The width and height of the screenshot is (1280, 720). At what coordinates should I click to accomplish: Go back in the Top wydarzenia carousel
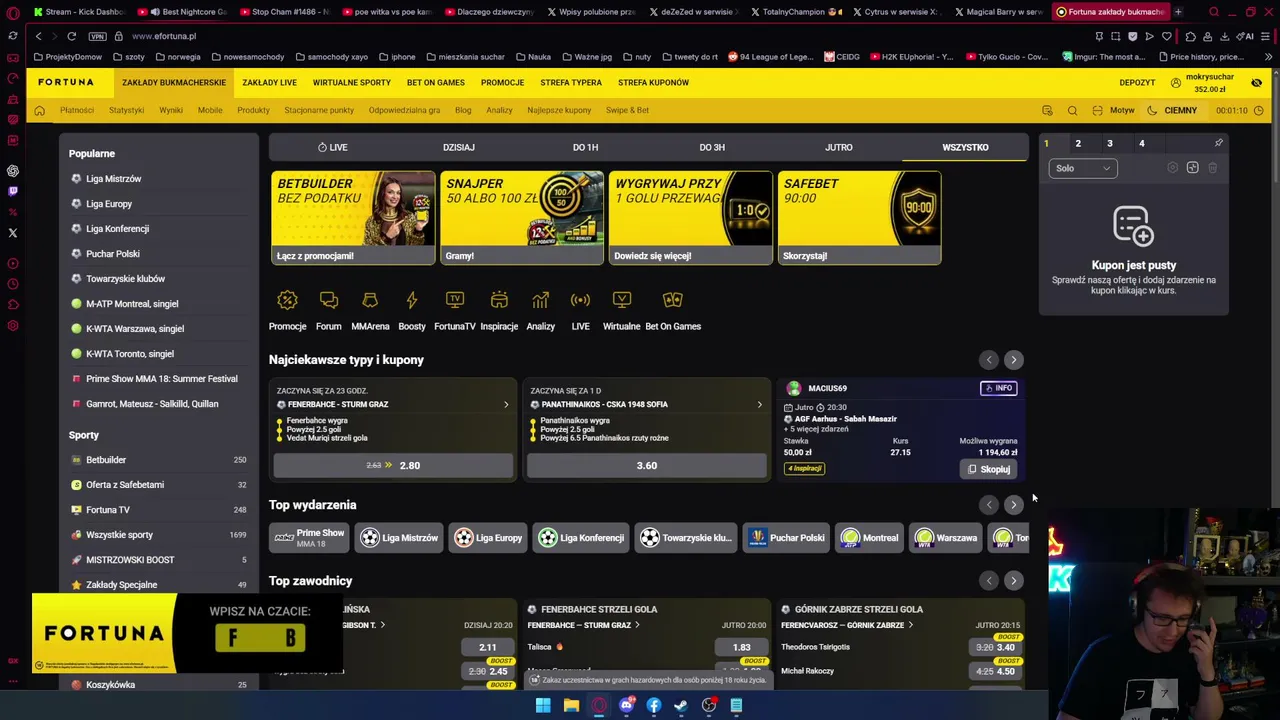click(989, 505)
